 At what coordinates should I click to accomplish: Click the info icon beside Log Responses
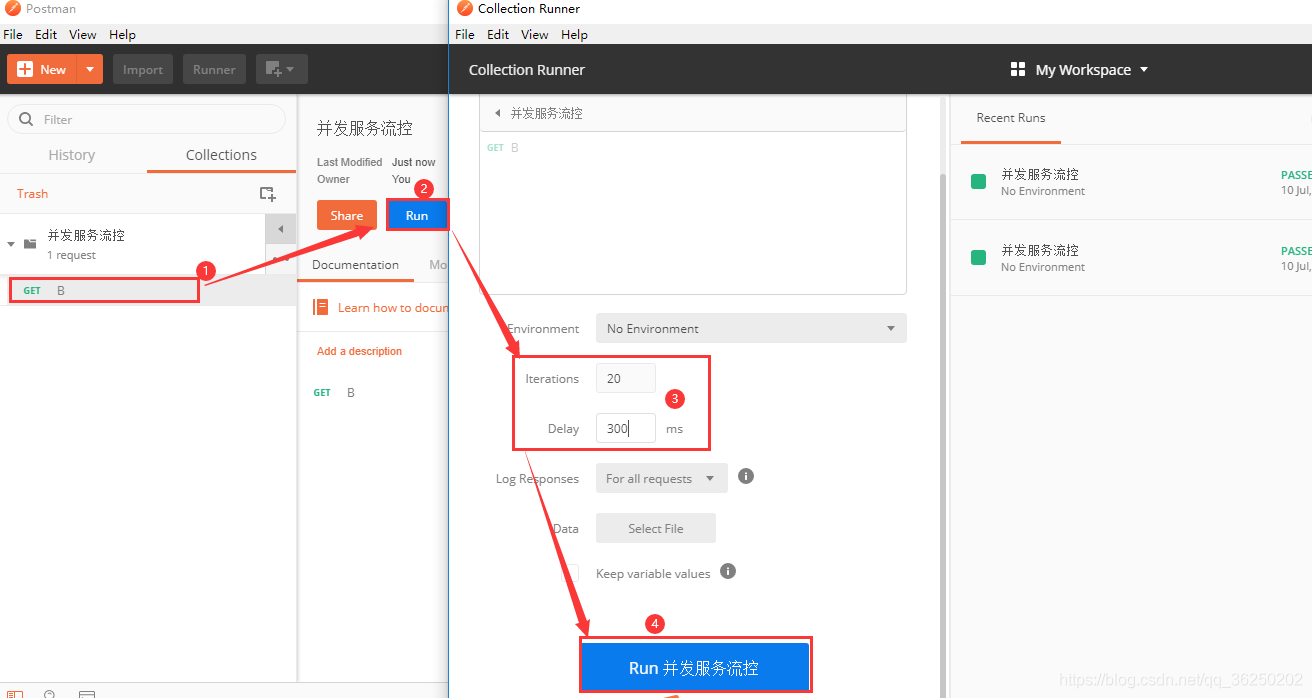[x=746, y=476]
